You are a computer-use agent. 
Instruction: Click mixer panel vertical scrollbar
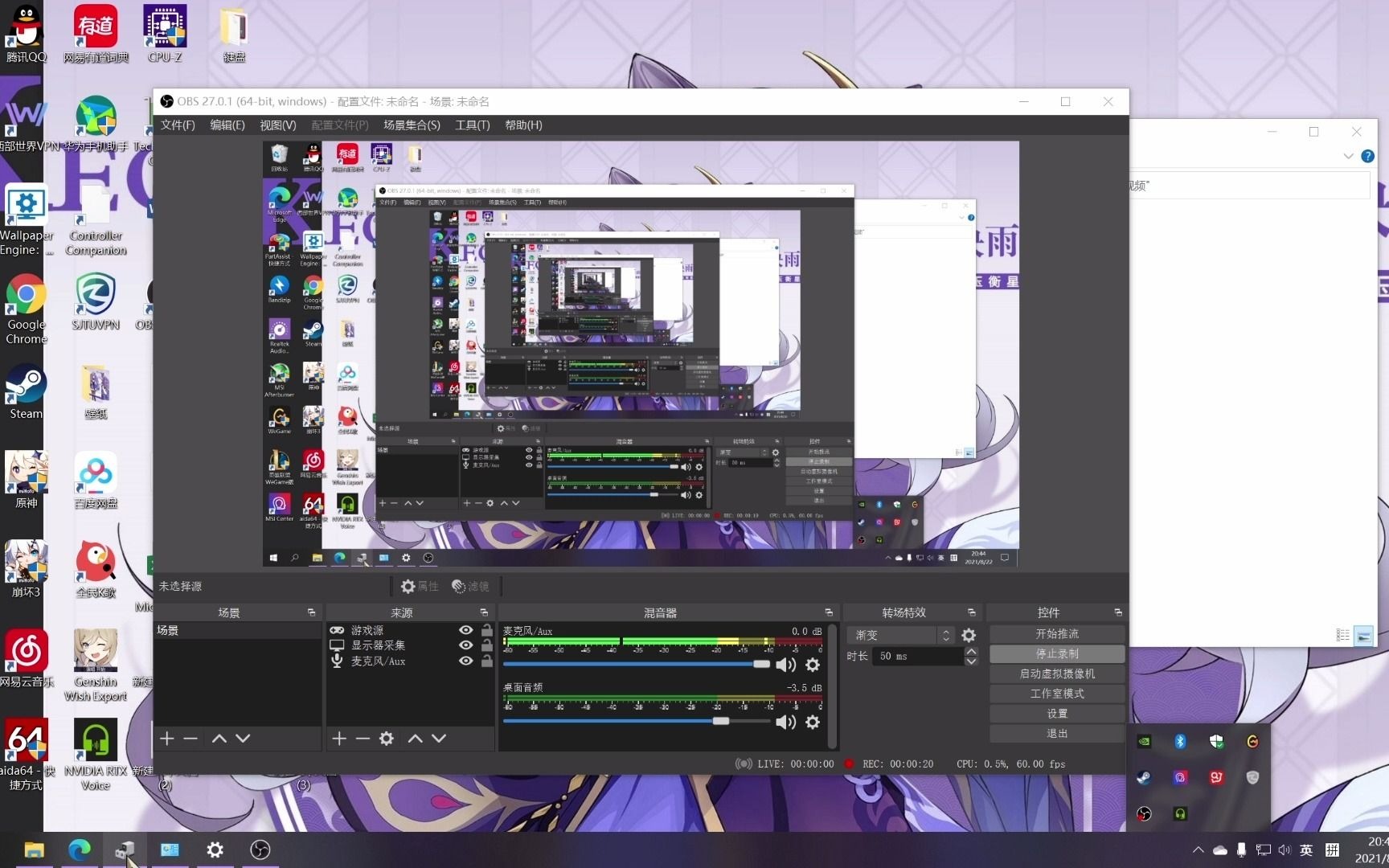pos(832,686)
